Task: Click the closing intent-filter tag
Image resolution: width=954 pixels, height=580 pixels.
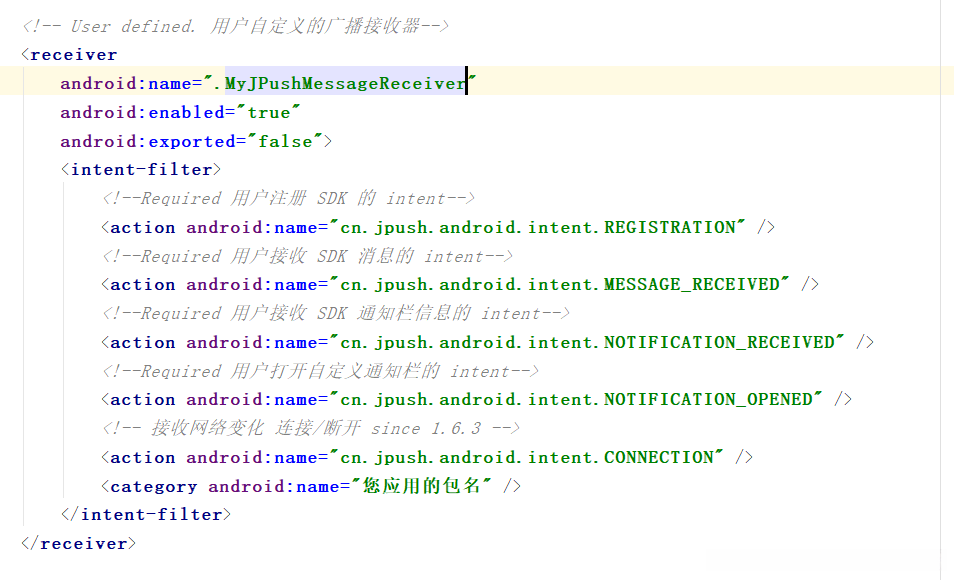Action: click(146, 515)
